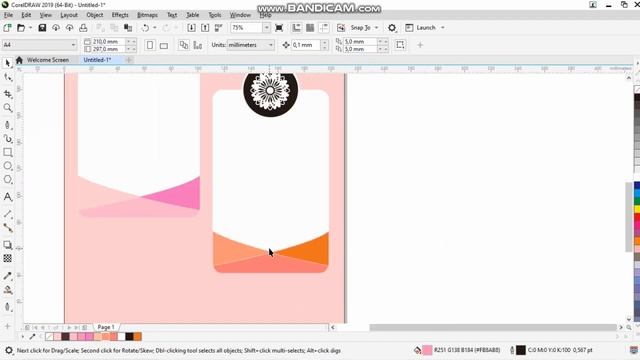
Task: Pick the orange swatch in document palette
Action: (138, 336)
